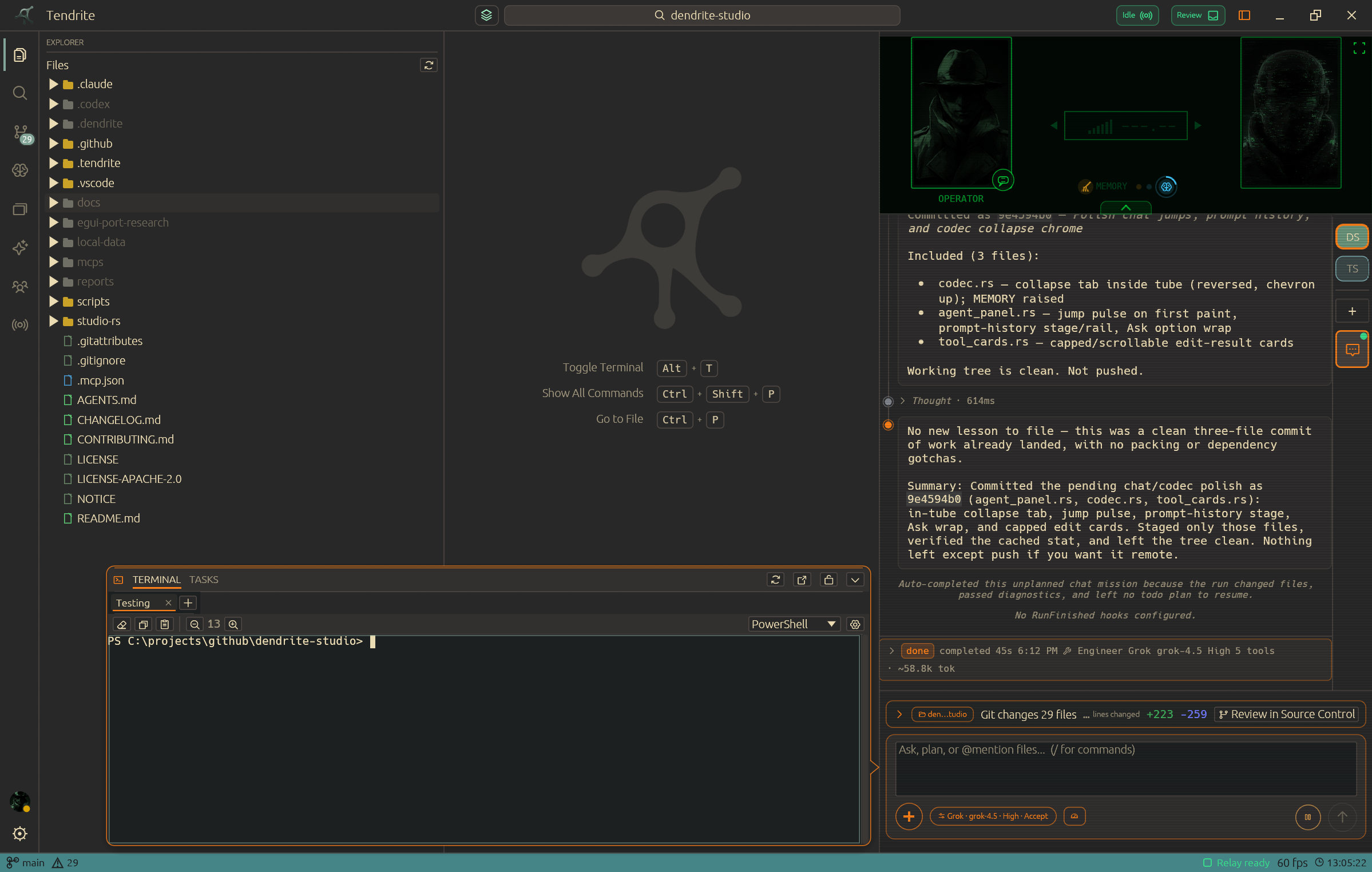Click the stacked windows sidebar icon
Screen dimensions: 1372x872
coord(20,209)
